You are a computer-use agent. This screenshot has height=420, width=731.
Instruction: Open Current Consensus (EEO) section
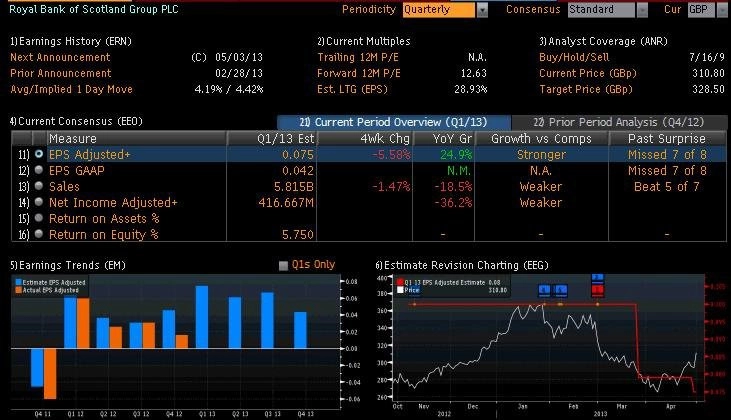(76, 121)
